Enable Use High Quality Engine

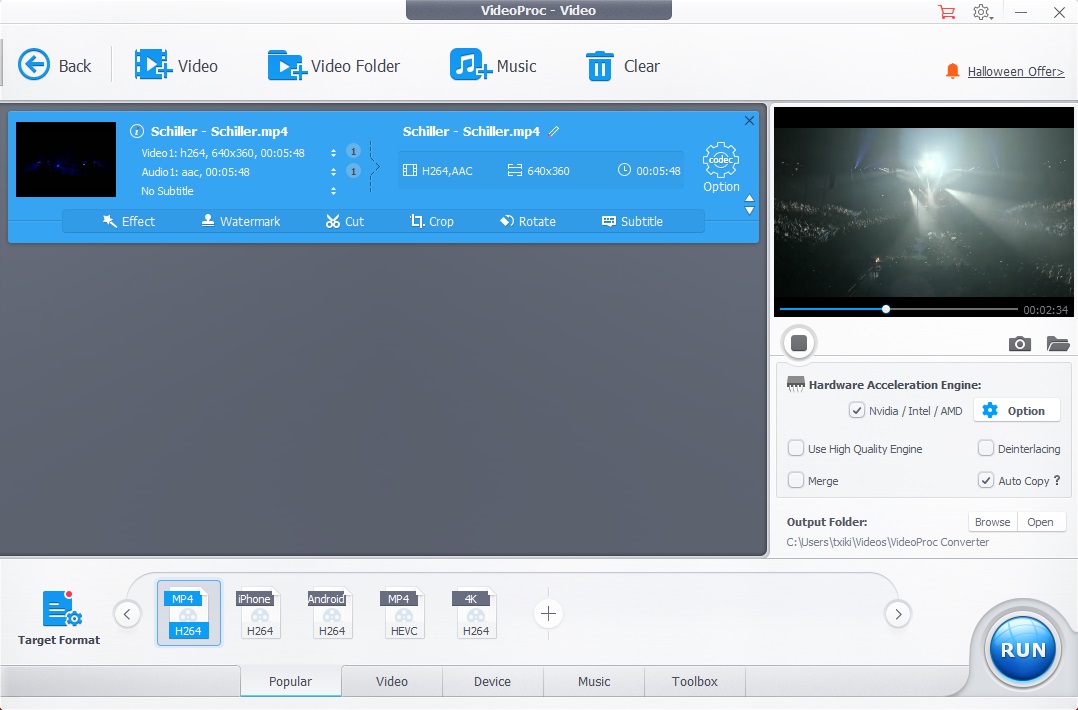point(796,448)
